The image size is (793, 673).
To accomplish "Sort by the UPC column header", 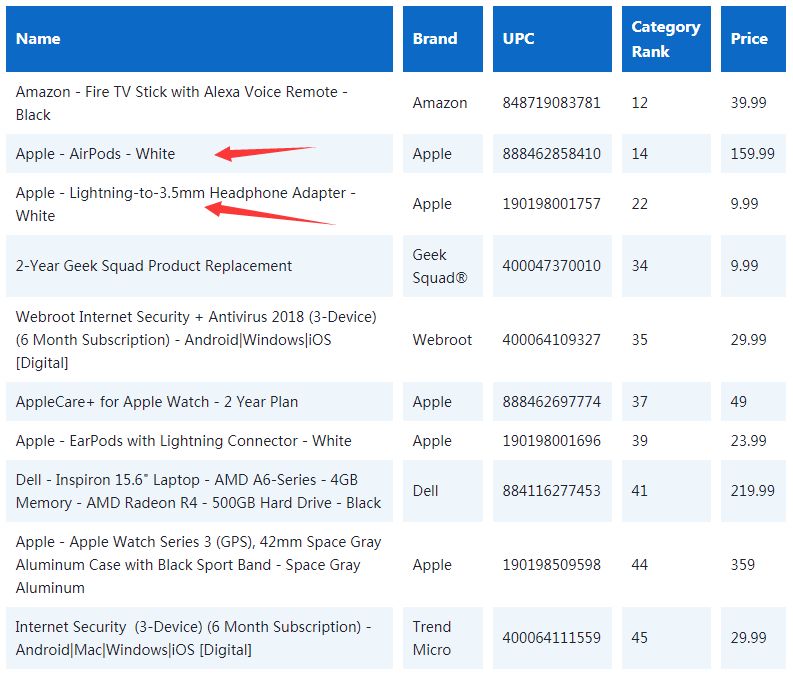I will pyautogui.click(x=519, y=39).
